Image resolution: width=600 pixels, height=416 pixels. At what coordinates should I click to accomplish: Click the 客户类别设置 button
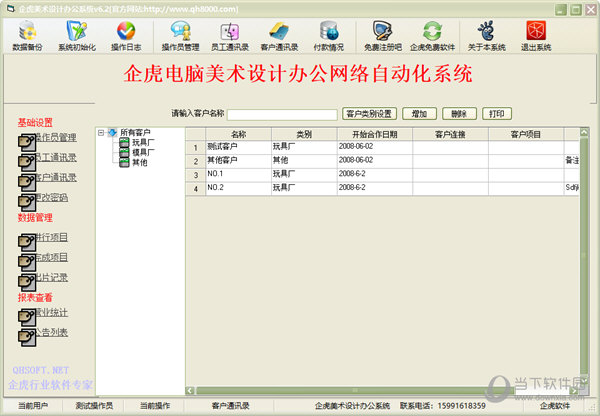369,114
